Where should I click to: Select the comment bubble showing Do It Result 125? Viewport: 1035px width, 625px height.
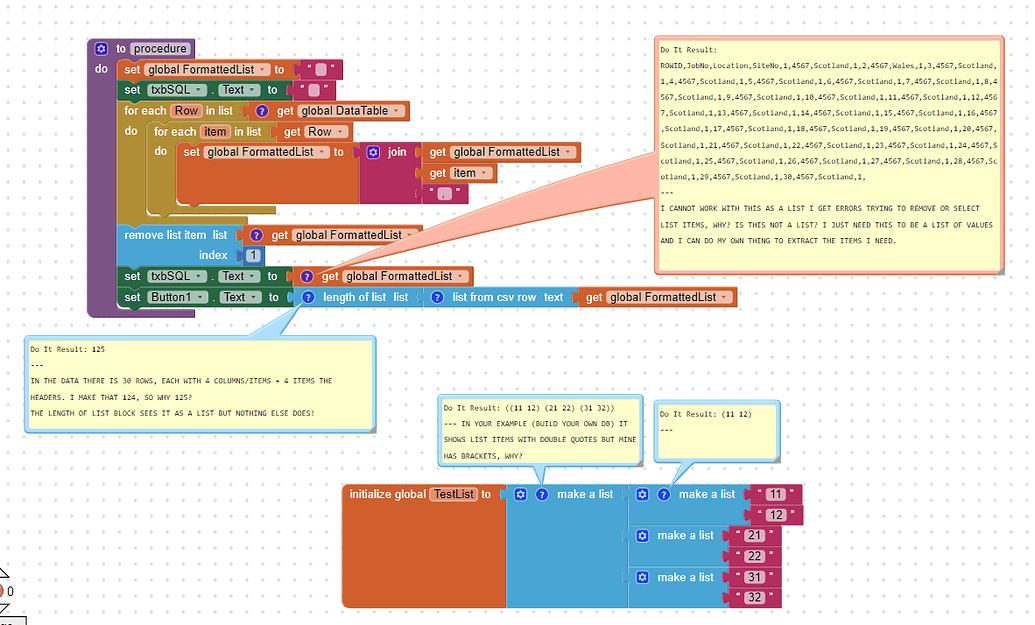(x=200, y=385)
